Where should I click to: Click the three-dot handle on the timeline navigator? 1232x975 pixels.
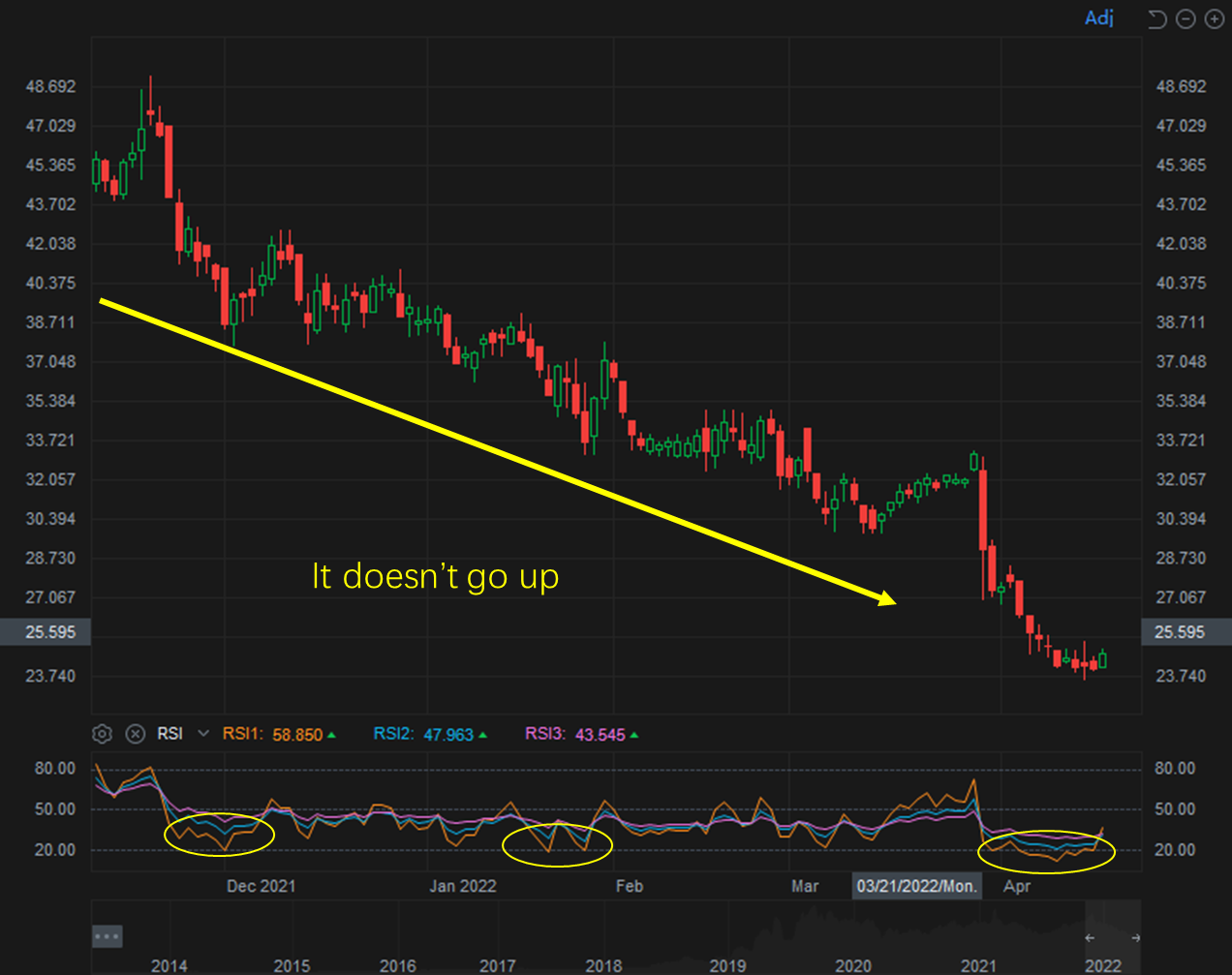(x=107, y=936)
